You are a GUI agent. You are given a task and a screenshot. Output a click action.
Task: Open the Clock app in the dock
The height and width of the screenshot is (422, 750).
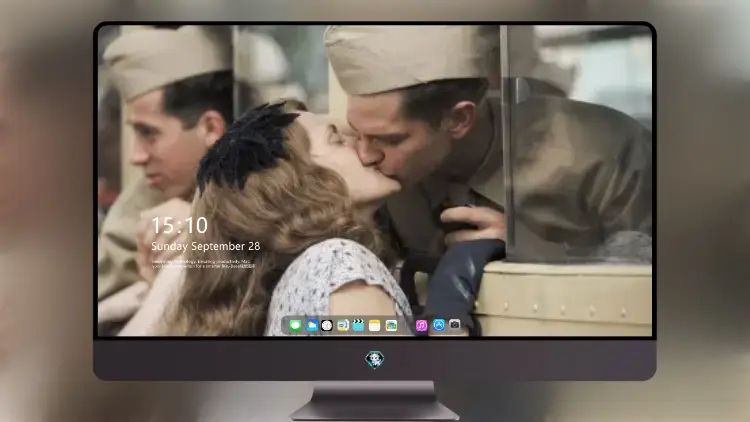coord(327,326)
